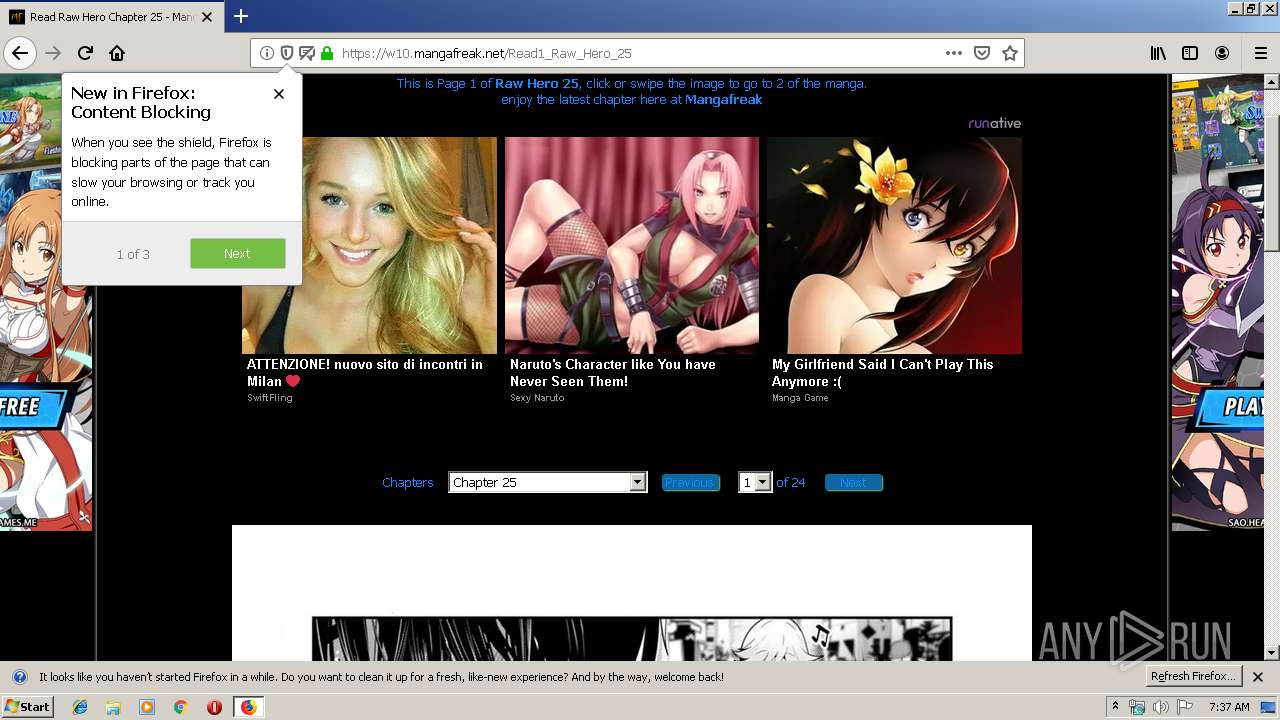Click the green padlock security icon

[327, 53]
